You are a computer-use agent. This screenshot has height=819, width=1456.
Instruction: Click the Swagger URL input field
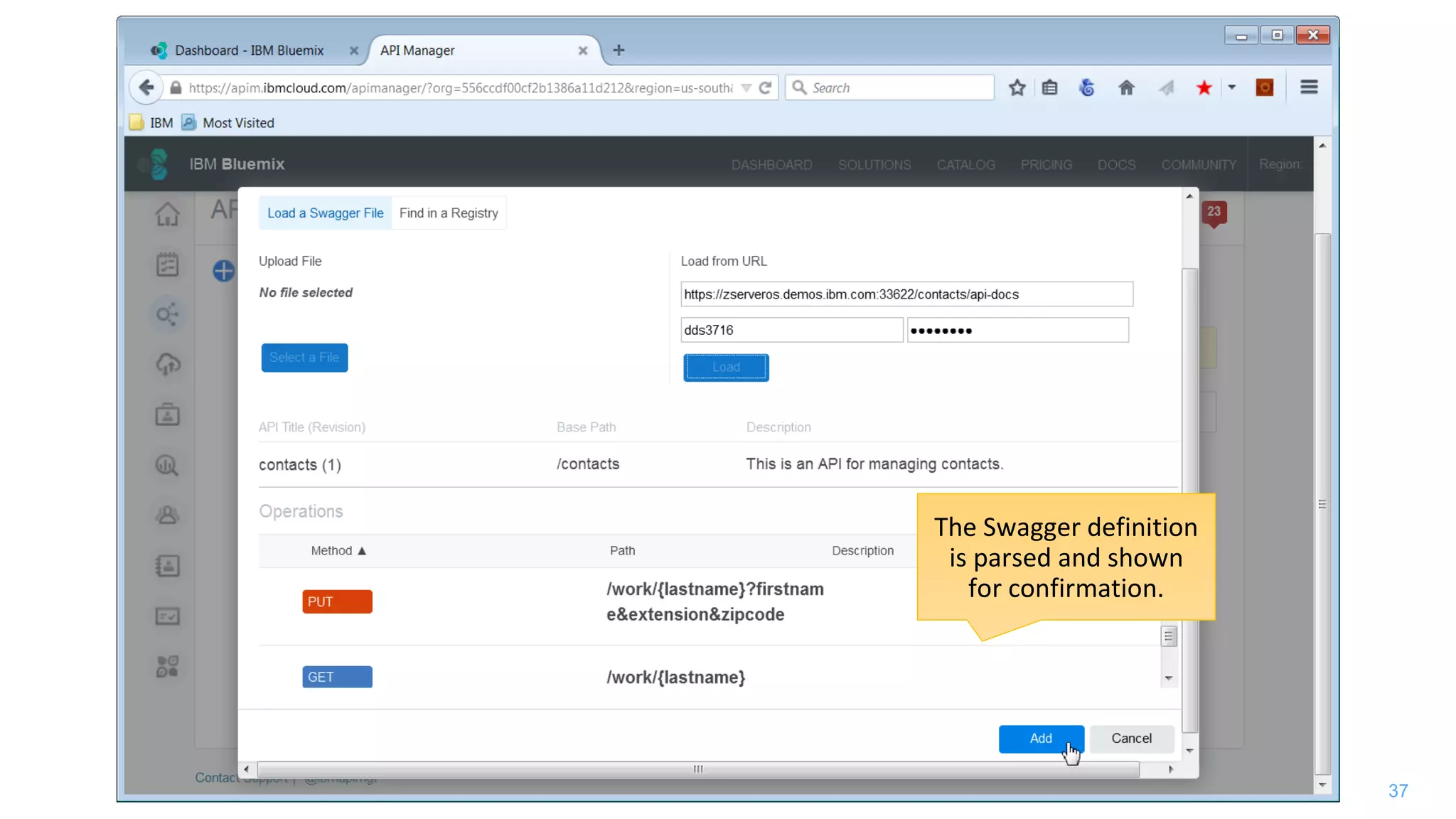tap(906, 294)
